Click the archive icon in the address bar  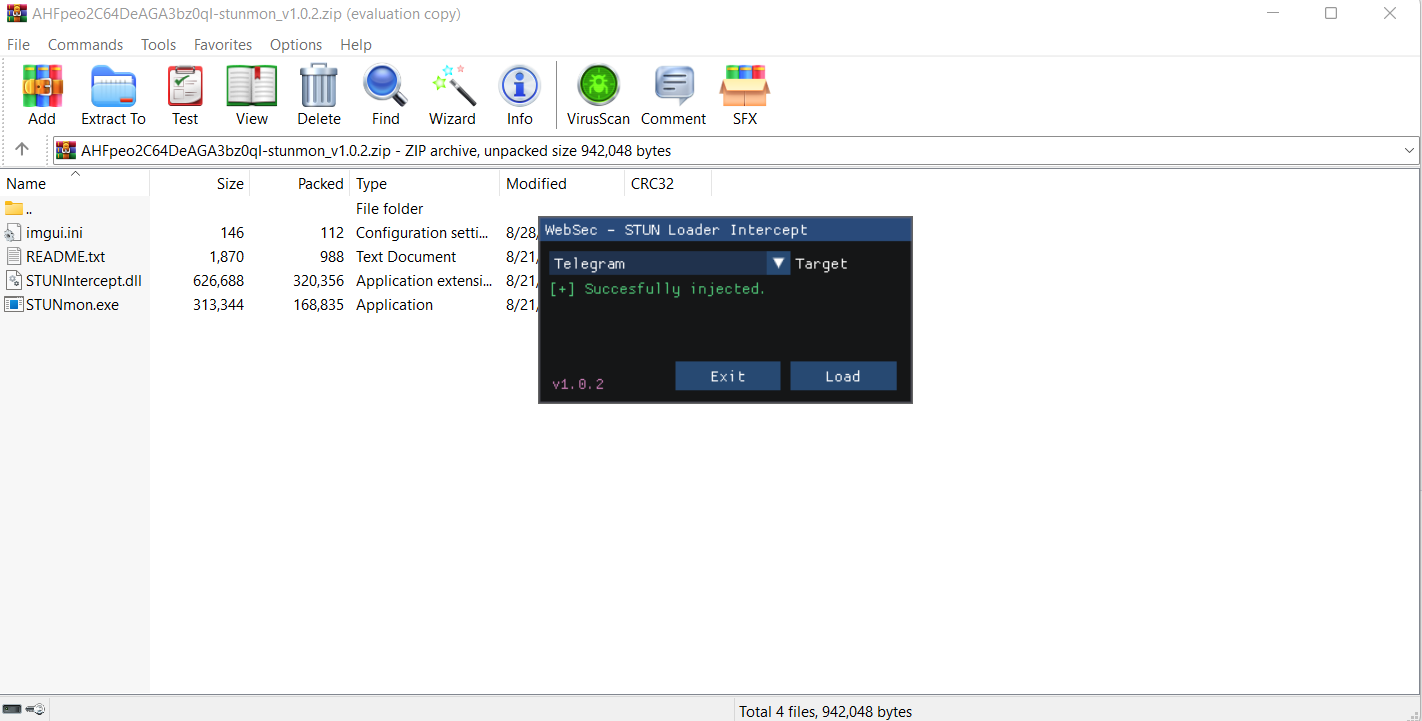(67, 151)
